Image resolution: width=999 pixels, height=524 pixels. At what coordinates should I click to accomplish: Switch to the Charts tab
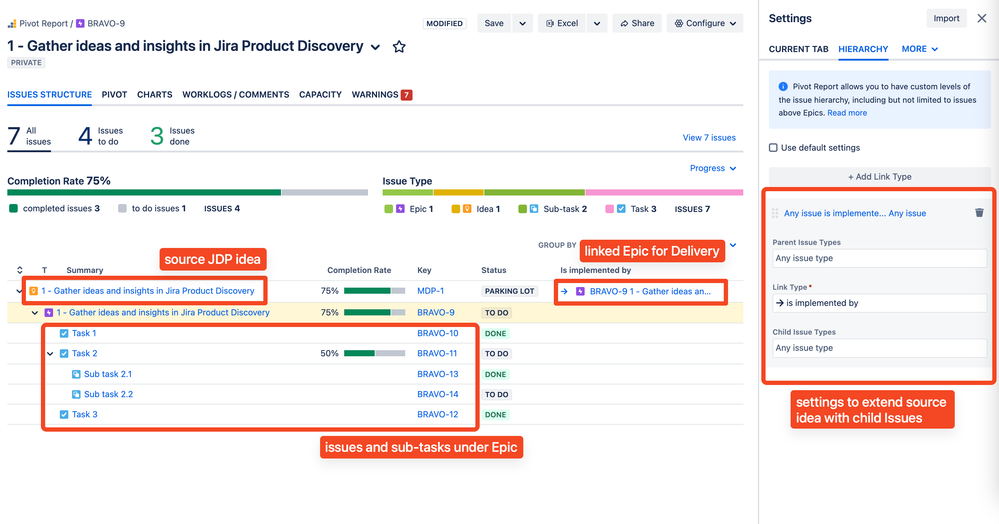click(x=155, y=94)
